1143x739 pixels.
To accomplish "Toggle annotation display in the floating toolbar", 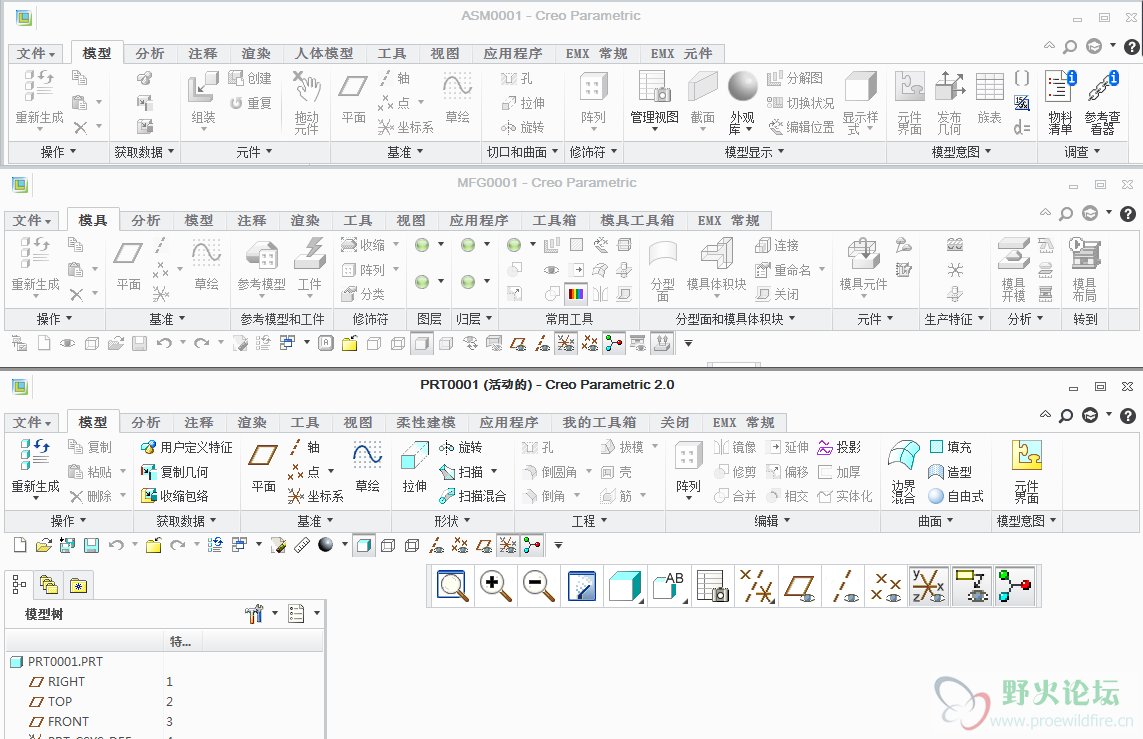I will click(972, 586).
